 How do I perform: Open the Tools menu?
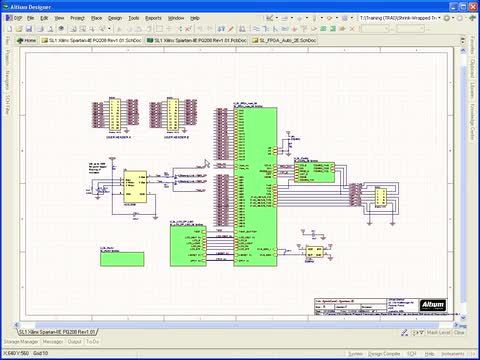click(x=134, y=18)
